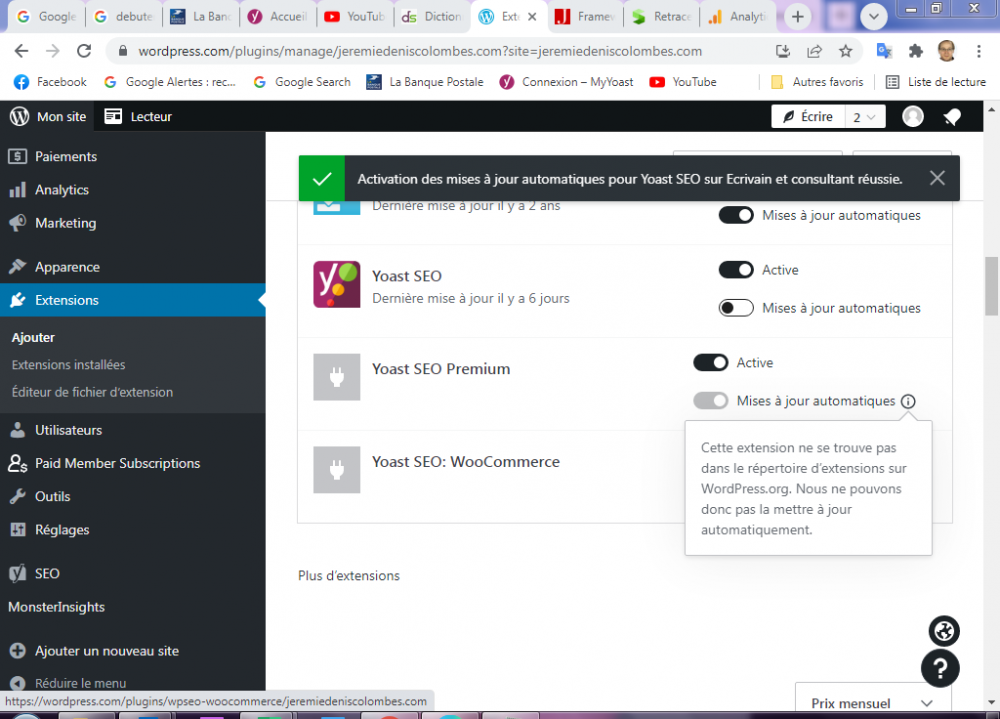This screenshot has height=719, width=1000.
Task: Open Utilisateurs in the sidebar
Action: (x=133, y=430)
